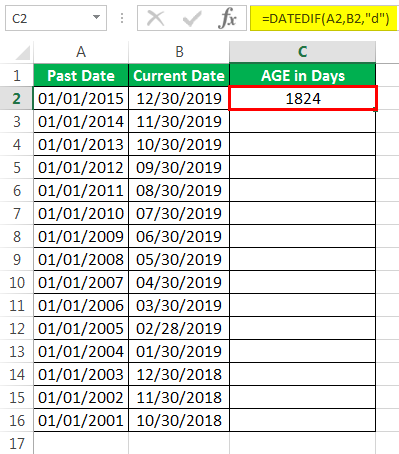The height and width of the screenshot is (454, 399).
Task: Click the formula bar resize dots handle
Action: point(122,18)
